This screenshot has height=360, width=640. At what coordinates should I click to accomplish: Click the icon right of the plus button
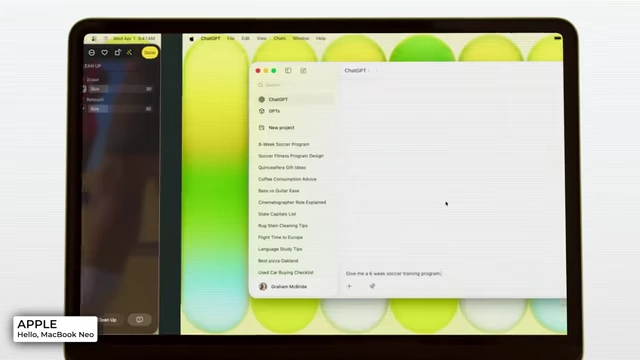(372, 286)
